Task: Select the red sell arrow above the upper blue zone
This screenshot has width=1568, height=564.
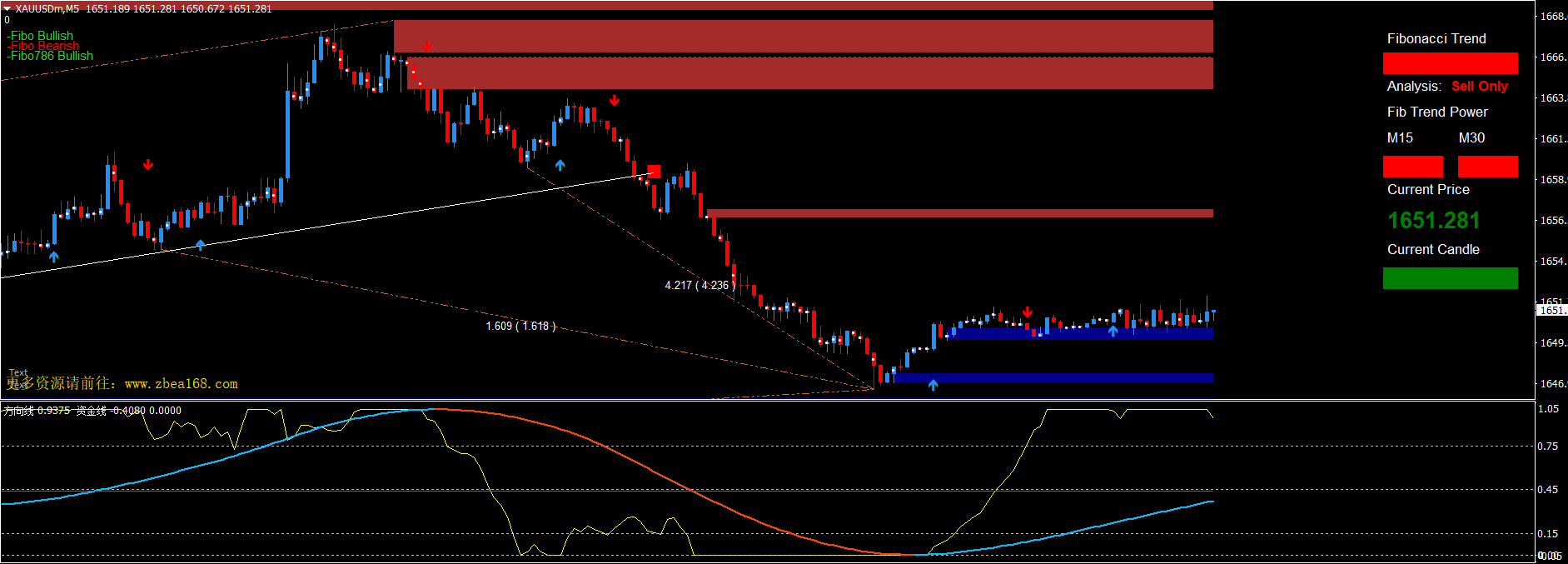Action: pos(1028,312)
